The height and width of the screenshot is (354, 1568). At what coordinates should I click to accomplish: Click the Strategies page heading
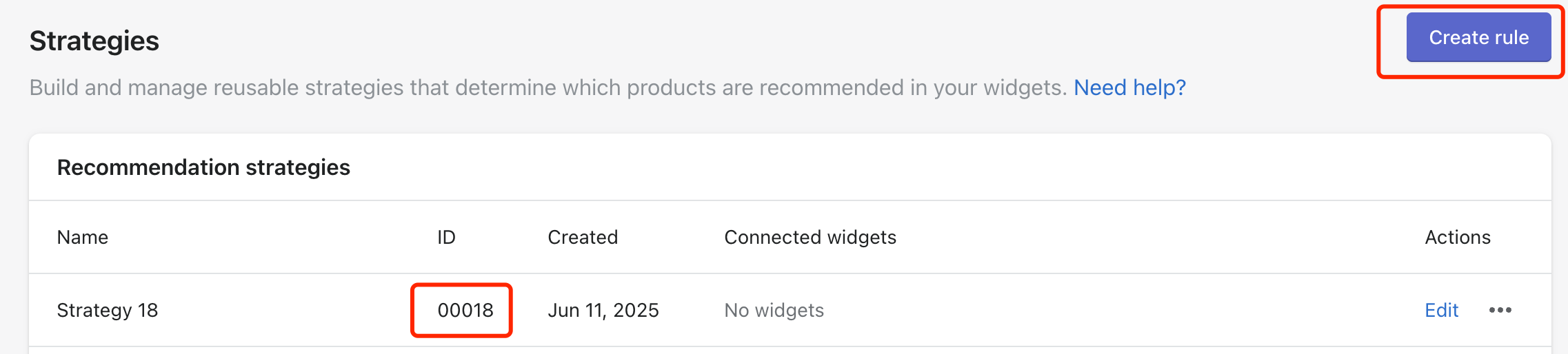coord(94,41)
